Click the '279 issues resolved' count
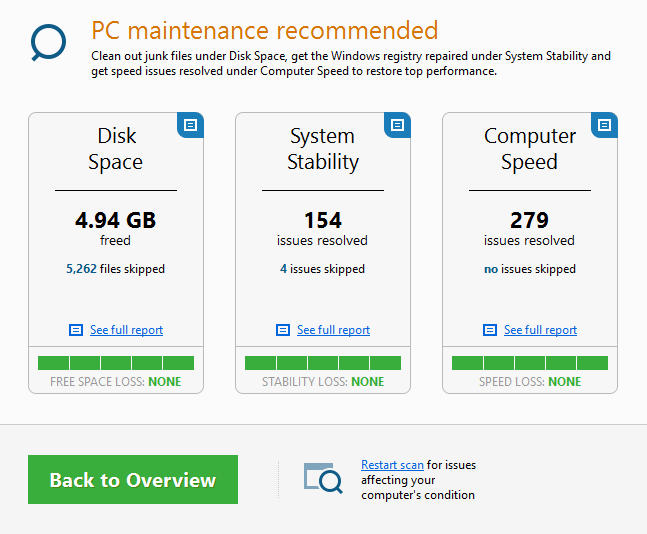This screenshot has width=647, height=534. pyautogui.click(x=530, y=220)
